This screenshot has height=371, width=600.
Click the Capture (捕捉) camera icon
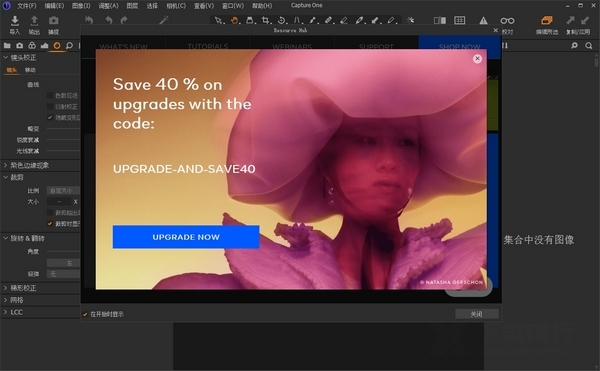click(x=54, y=20)
